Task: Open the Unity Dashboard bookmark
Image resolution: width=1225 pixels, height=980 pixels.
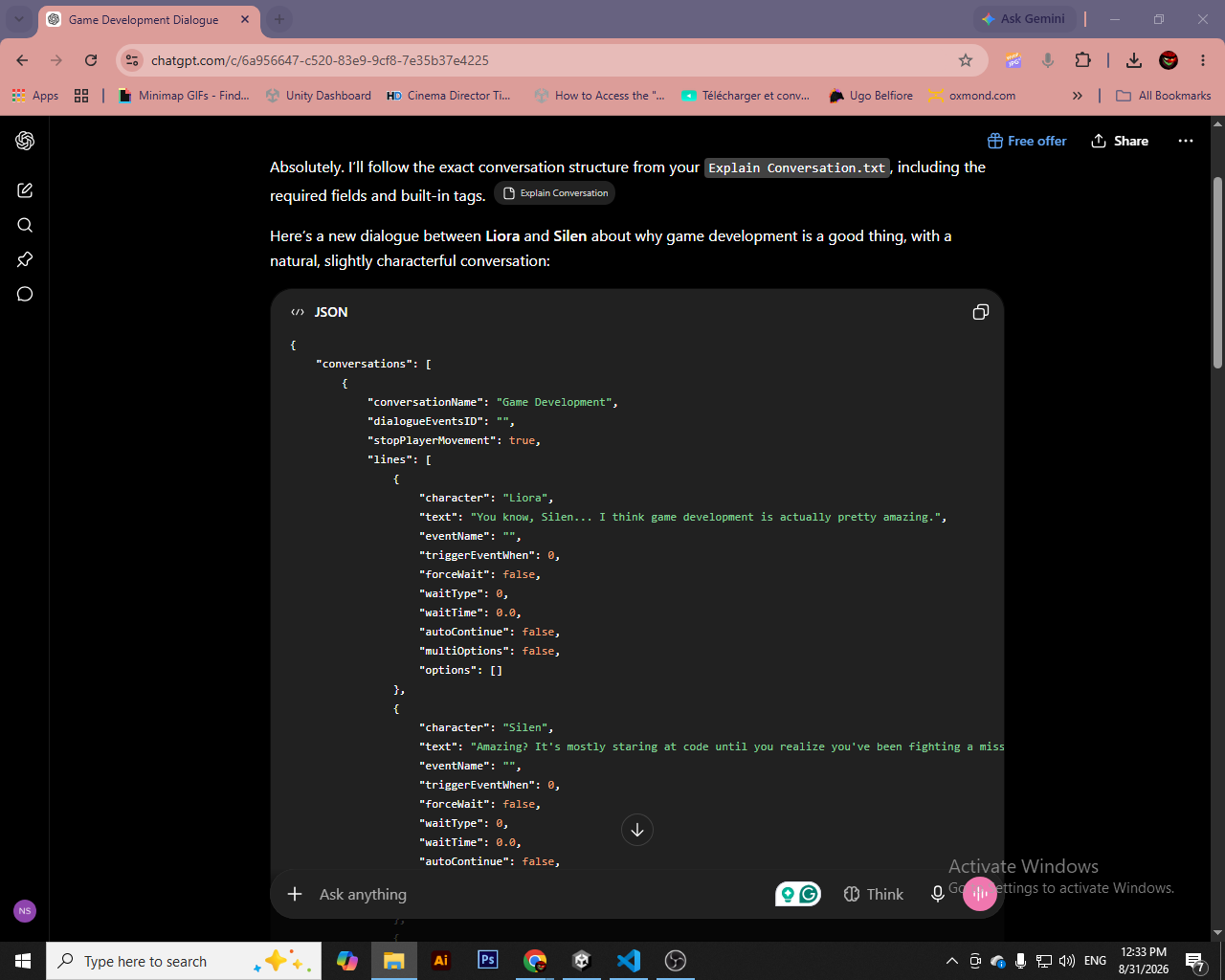Action: point(319,96)
